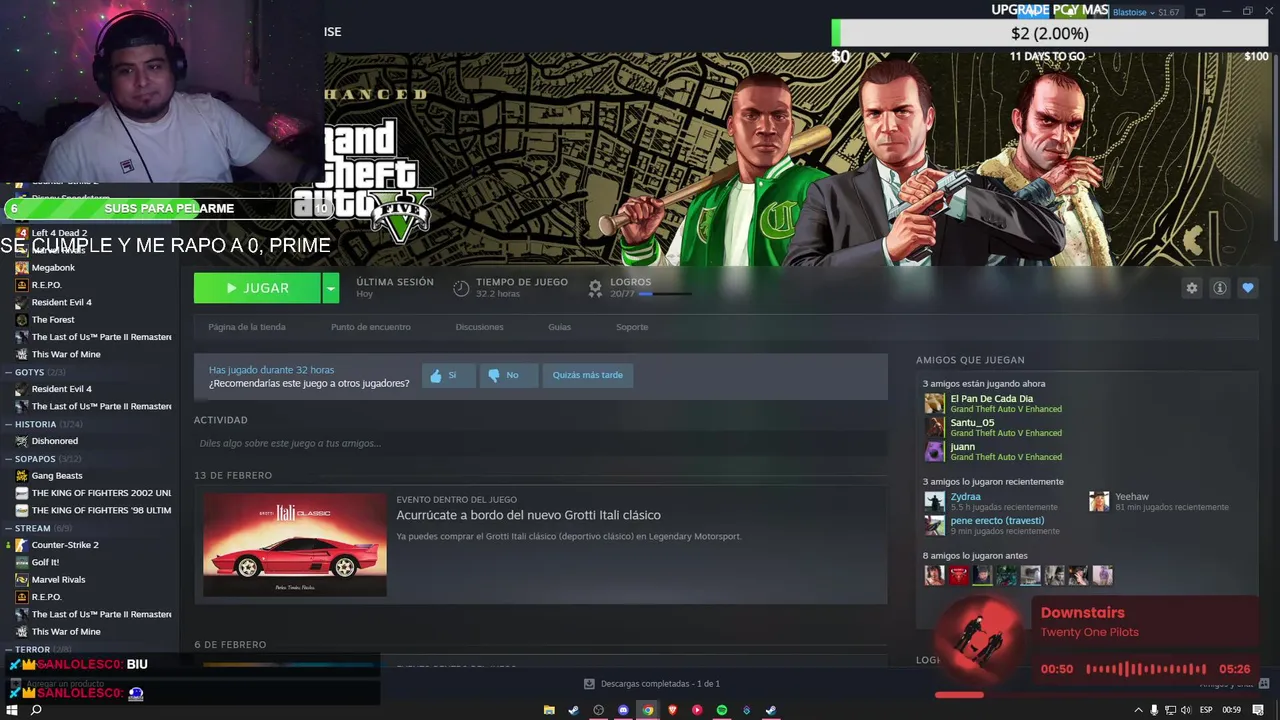Click friend juann's avatar
1280x720 pixels.
[934, 451]
